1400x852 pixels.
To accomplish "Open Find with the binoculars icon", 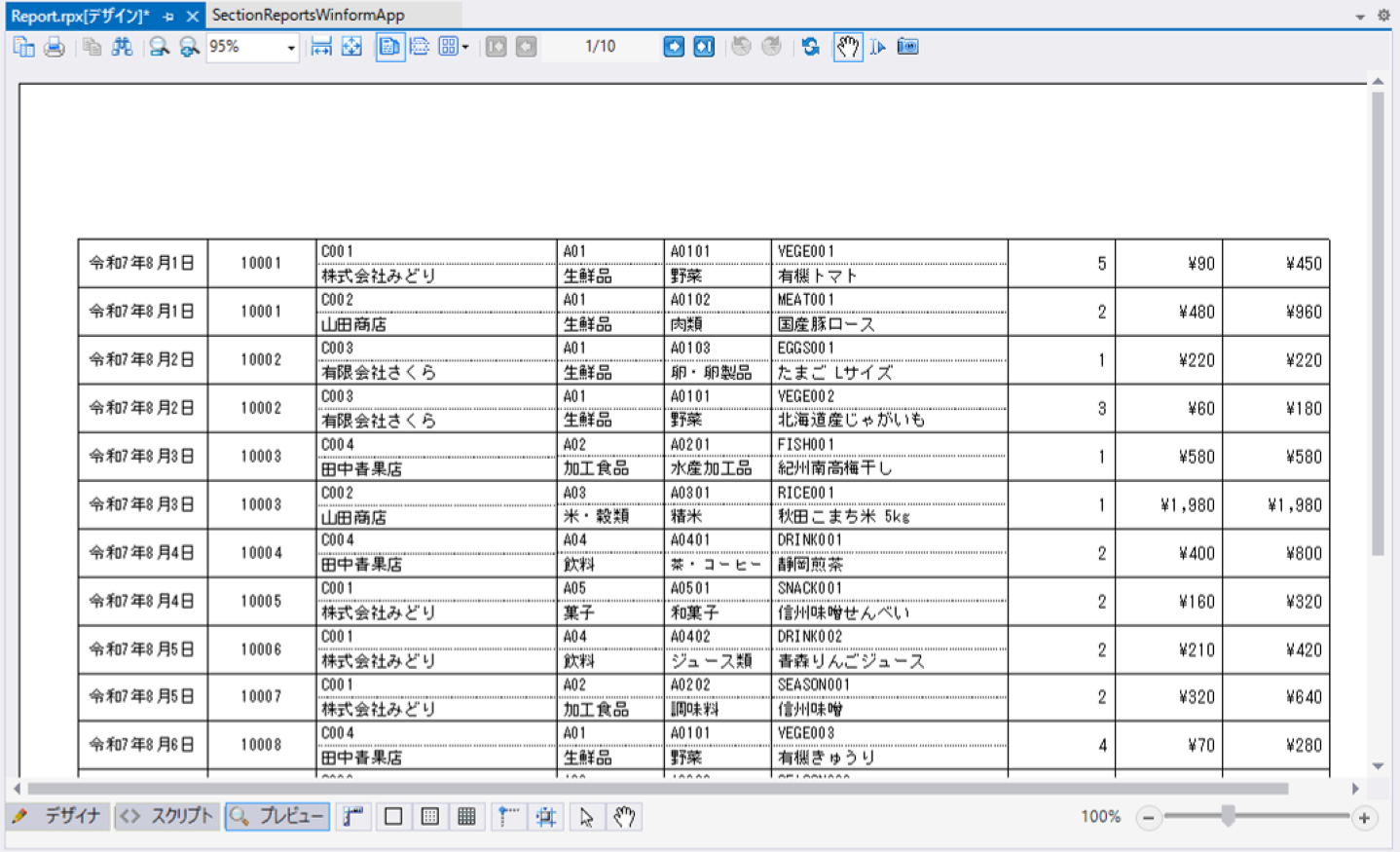I will [122, 47].
